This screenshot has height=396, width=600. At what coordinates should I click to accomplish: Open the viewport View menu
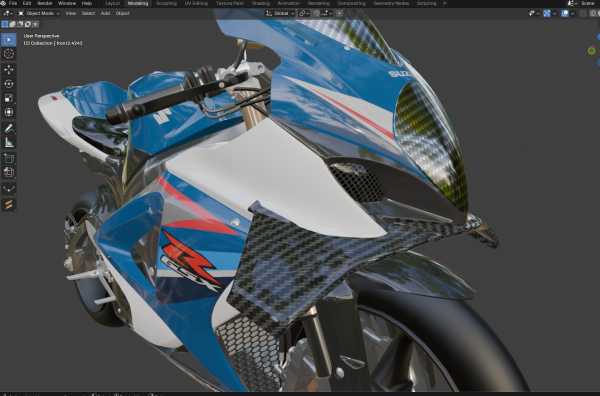71,13
